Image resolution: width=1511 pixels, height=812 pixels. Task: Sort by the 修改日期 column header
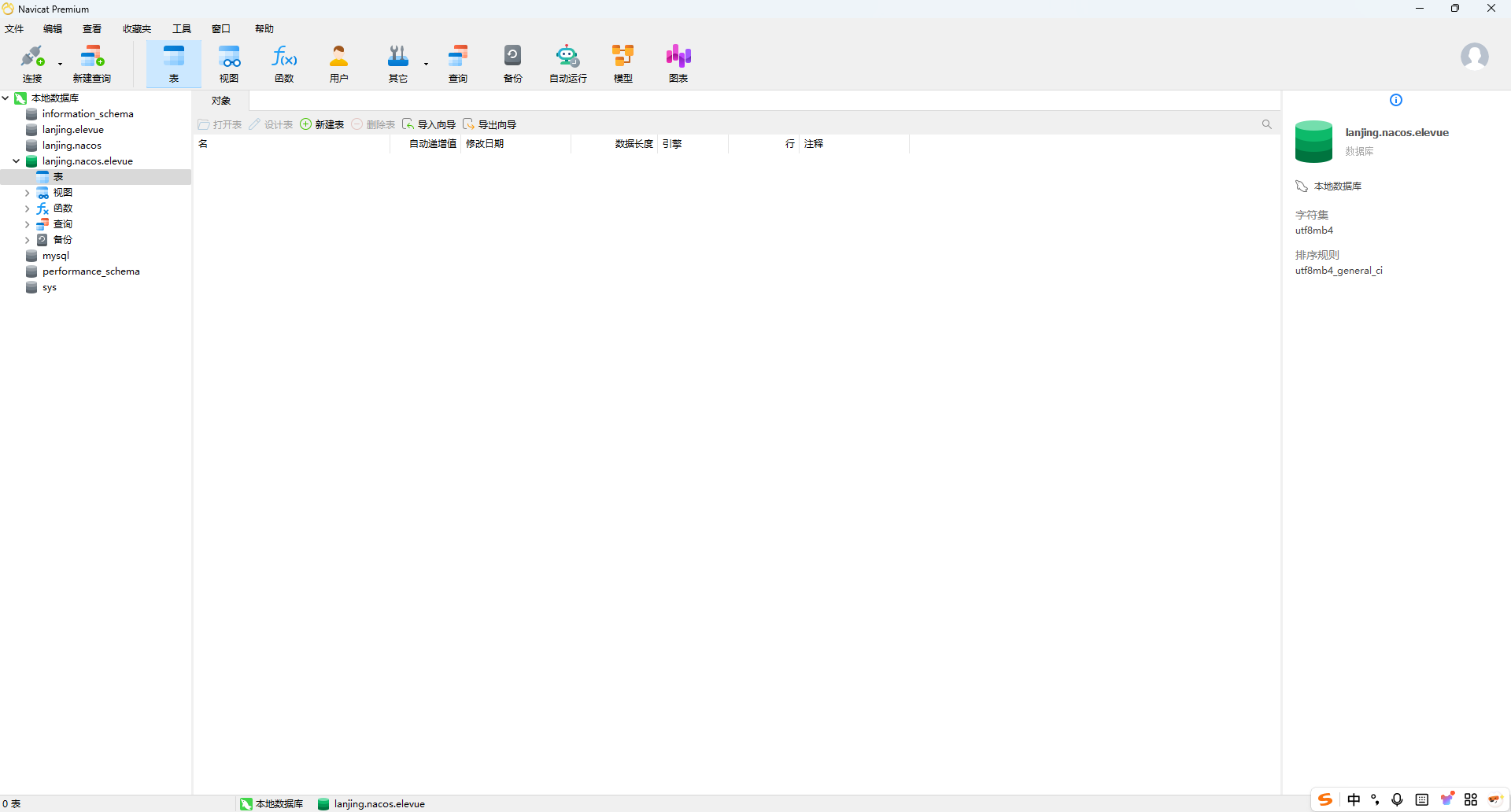(516, 144)
